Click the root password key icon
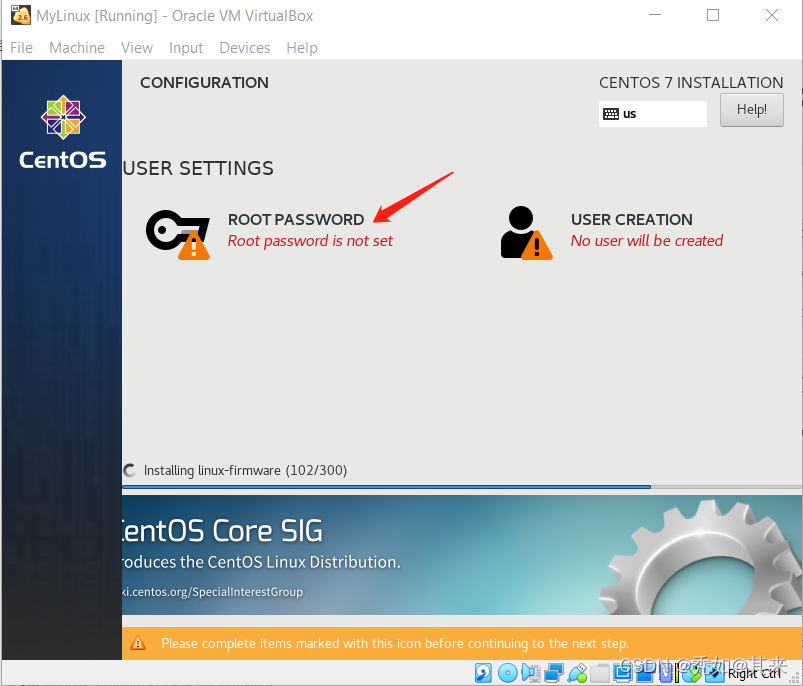Screen dimensions: 803x686 (178, 234)
